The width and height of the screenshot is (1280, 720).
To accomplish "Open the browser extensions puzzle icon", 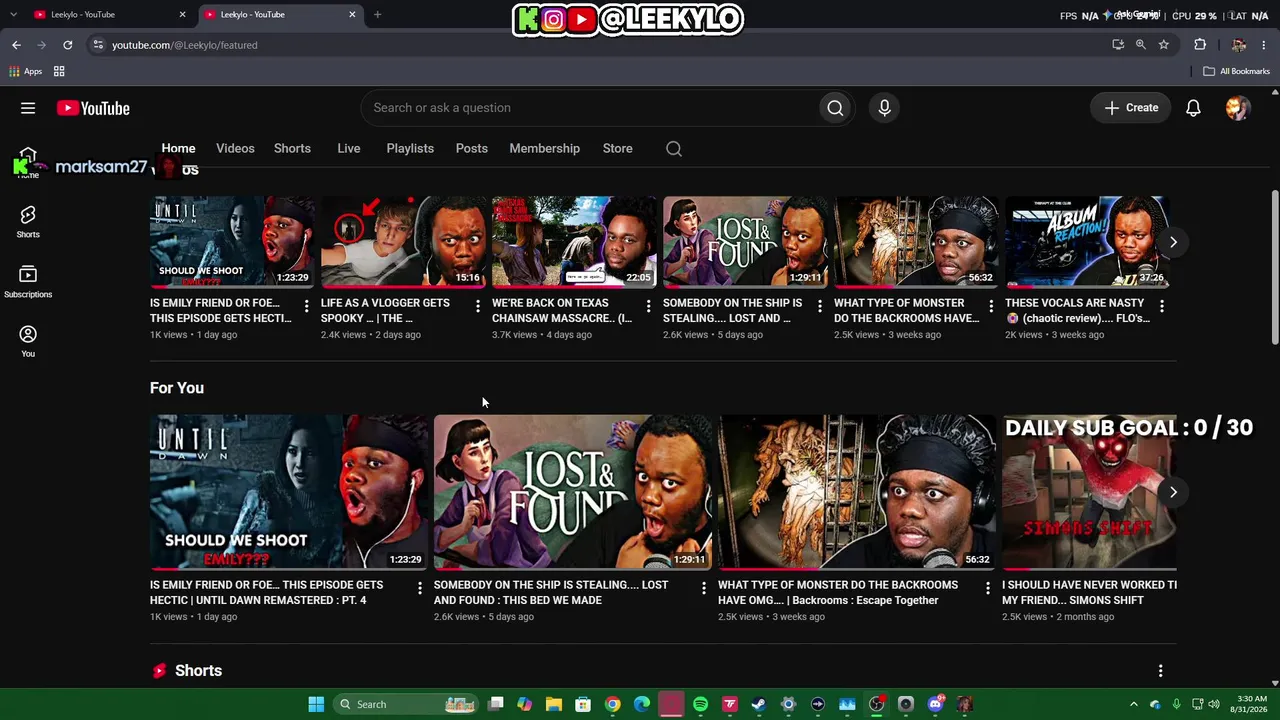I will click(1200, 45).
